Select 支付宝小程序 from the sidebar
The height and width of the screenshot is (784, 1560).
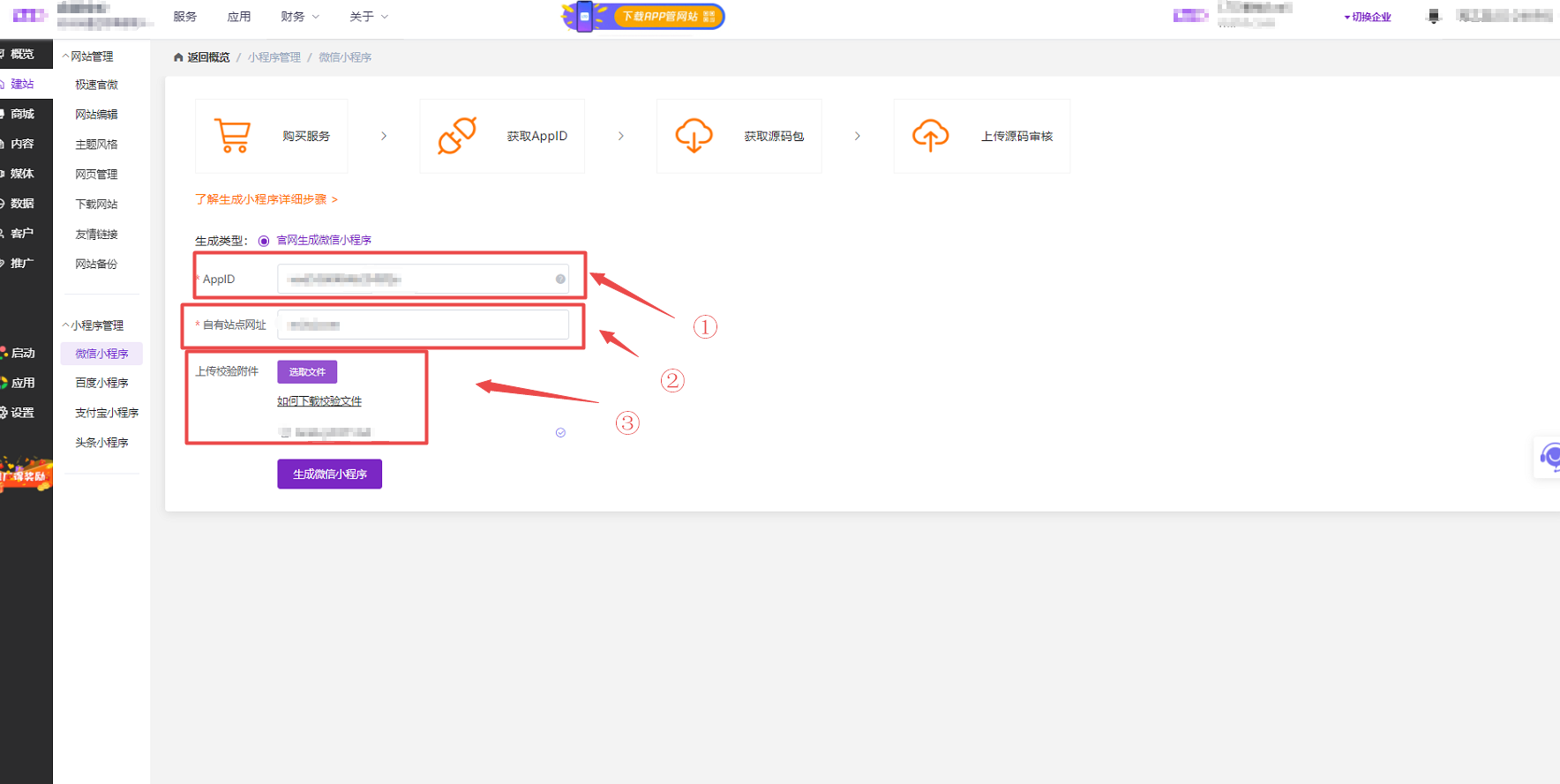(107, 413)
